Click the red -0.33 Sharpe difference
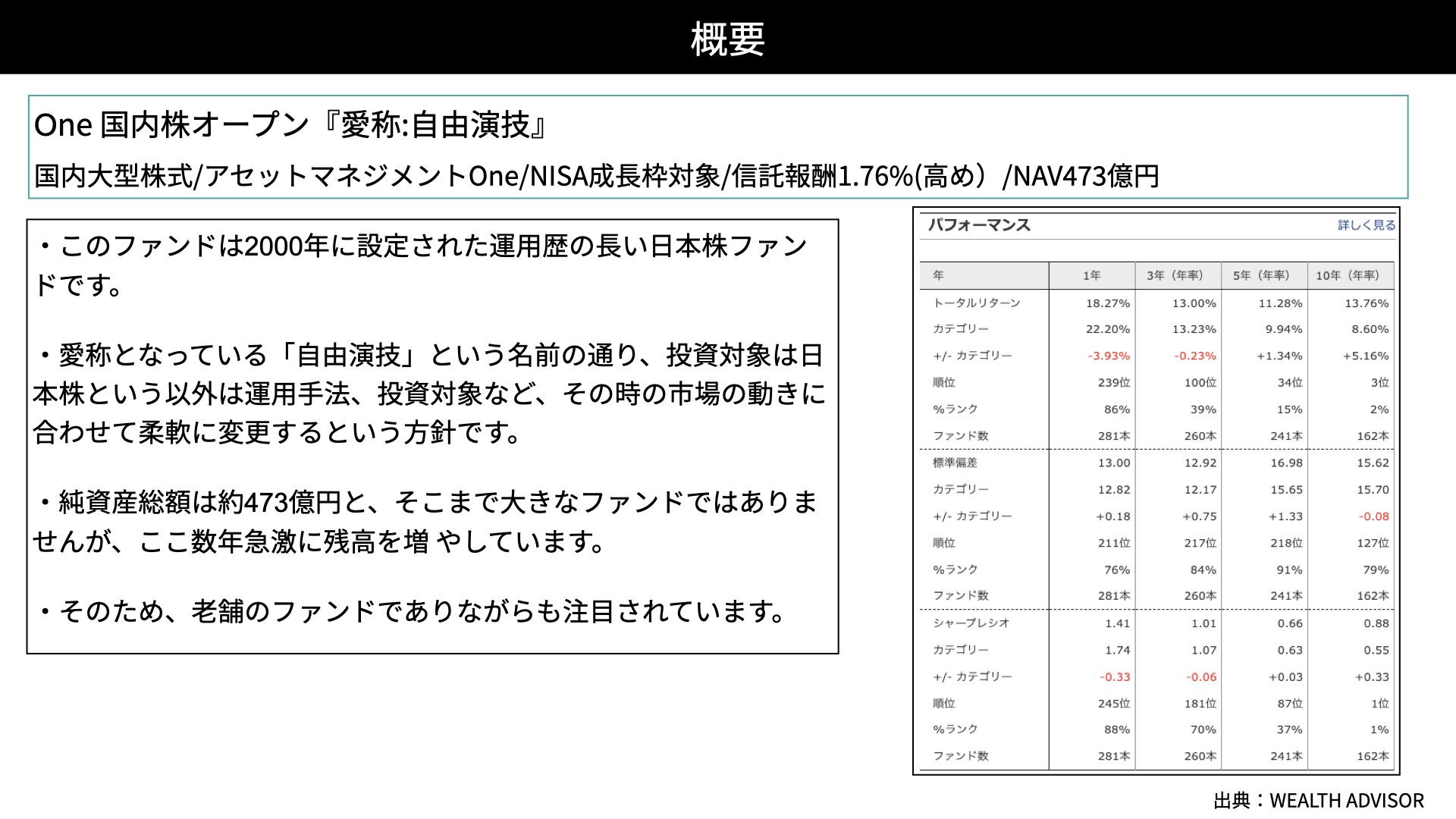 coord(1116,677)
